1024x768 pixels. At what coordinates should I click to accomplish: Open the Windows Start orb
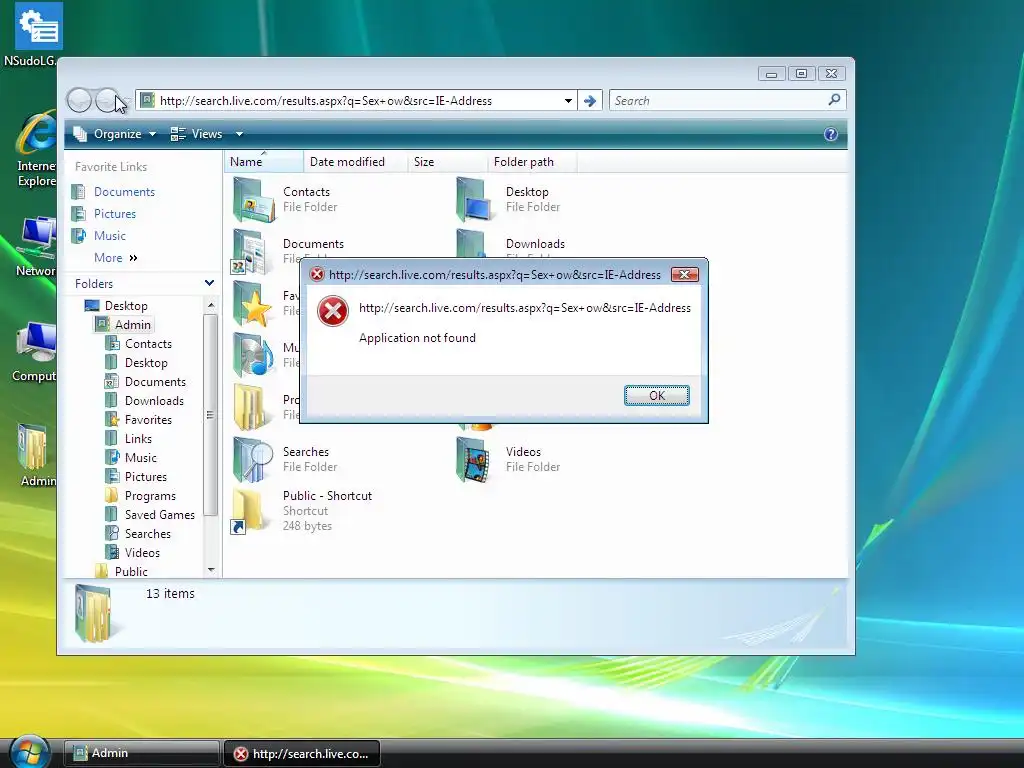(x=29, y=752)
